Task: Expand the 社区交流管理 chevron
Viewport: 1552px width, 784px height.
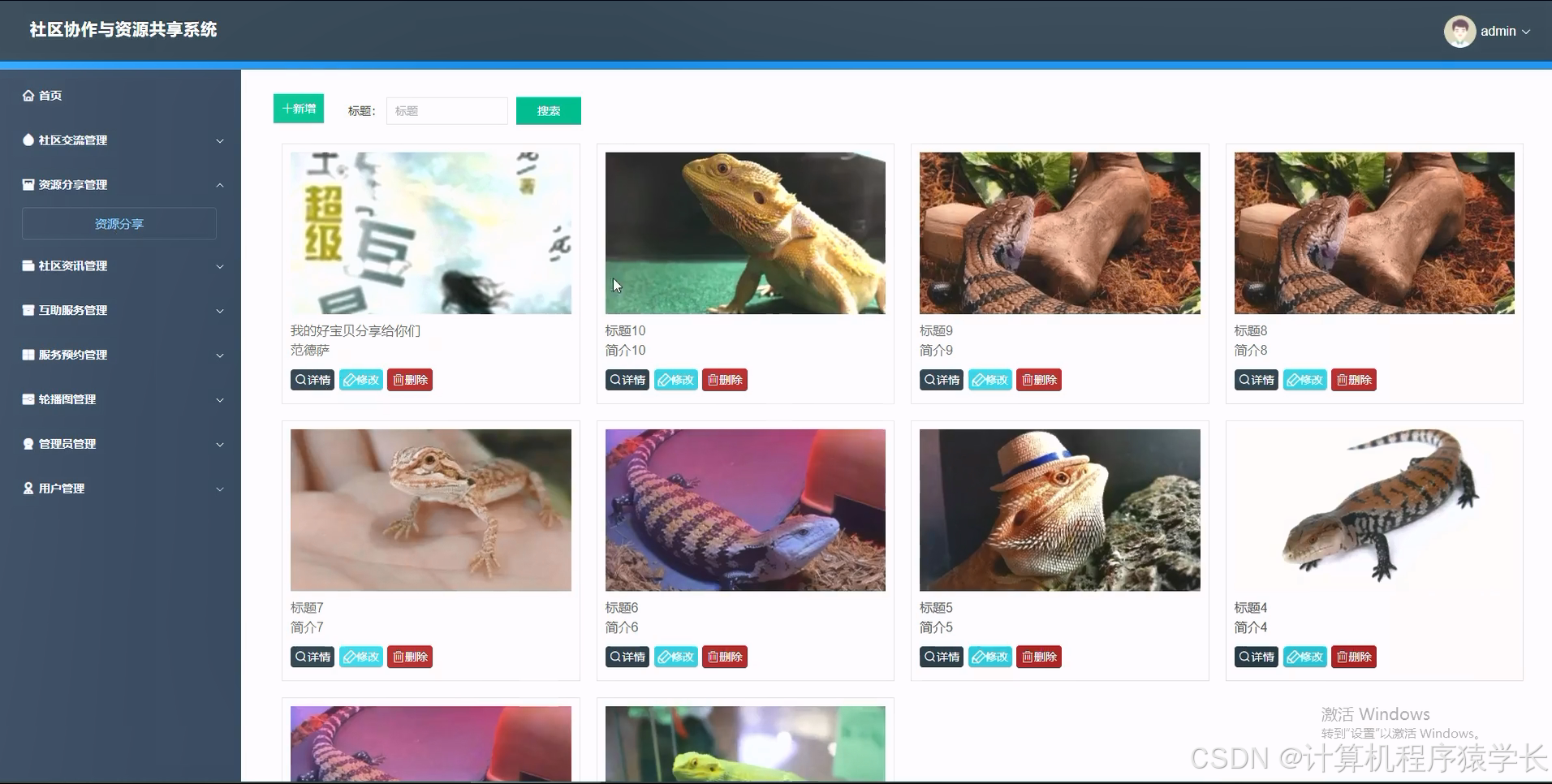Action: (x=220, y=141)
